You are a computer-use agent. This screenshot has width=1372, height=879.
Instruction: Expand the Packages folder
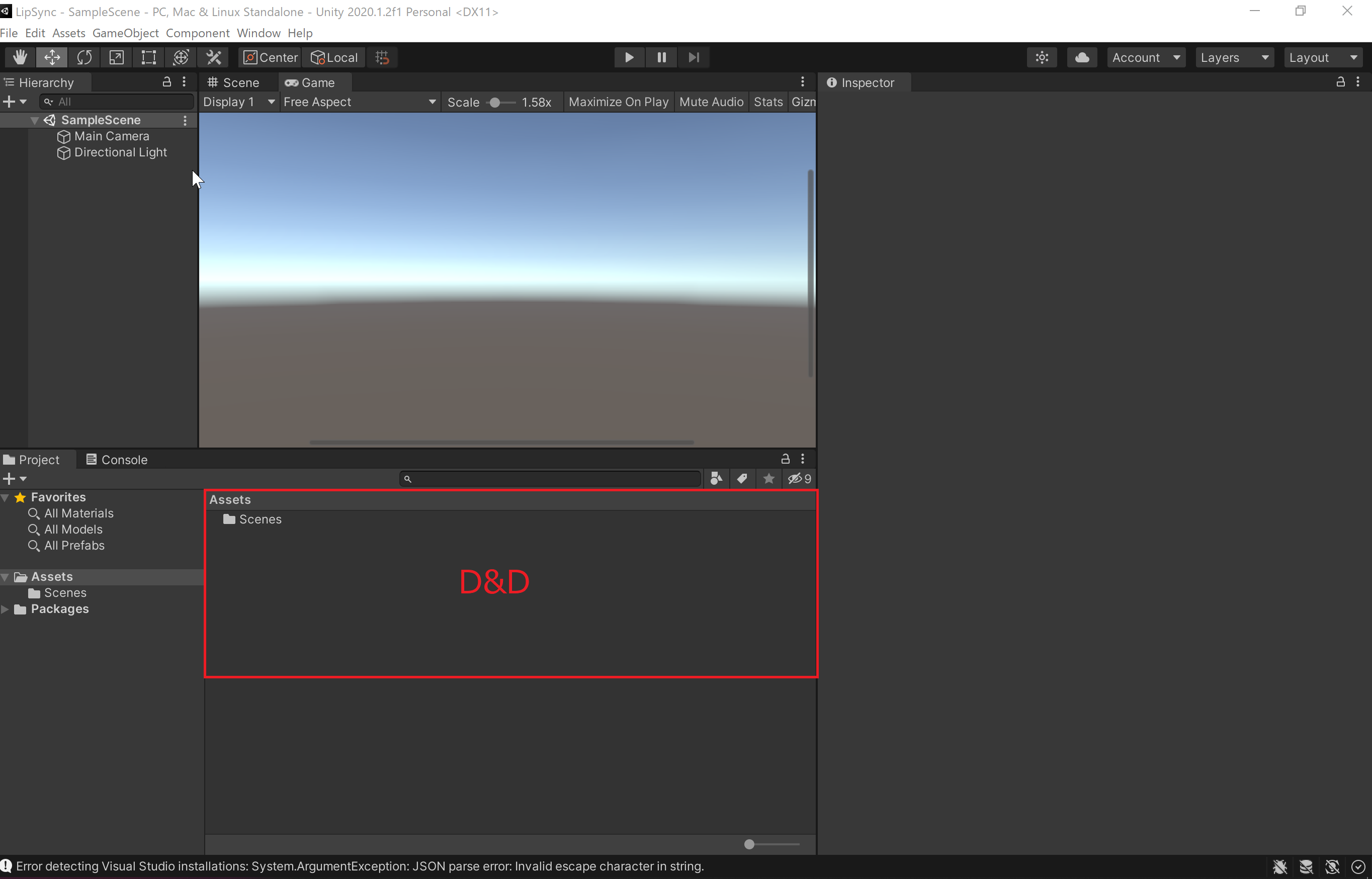click(x=5, y=609)
